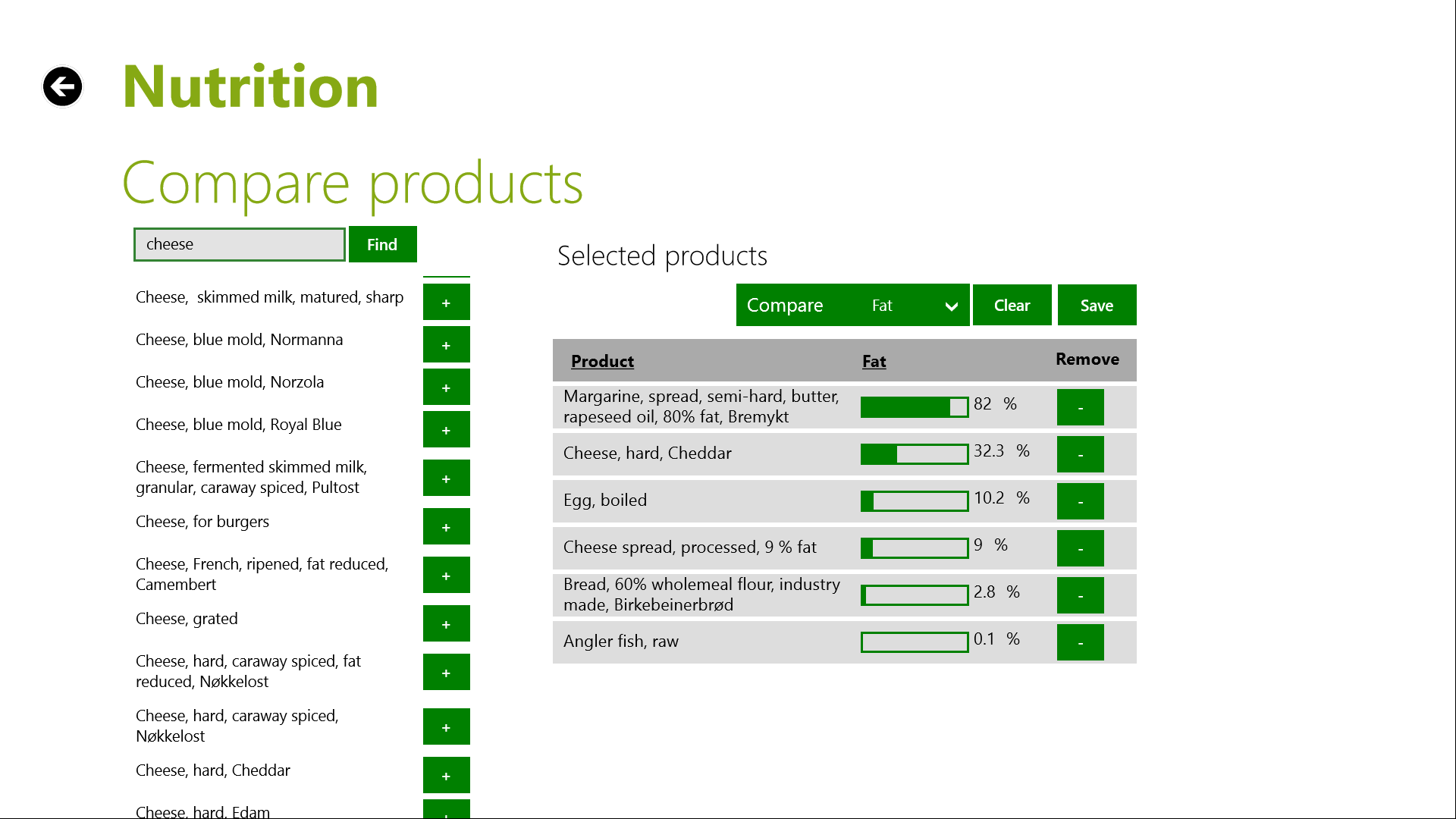
Task: Remove Margarine spread Bremykt row
Action: tap(1080, 407)
